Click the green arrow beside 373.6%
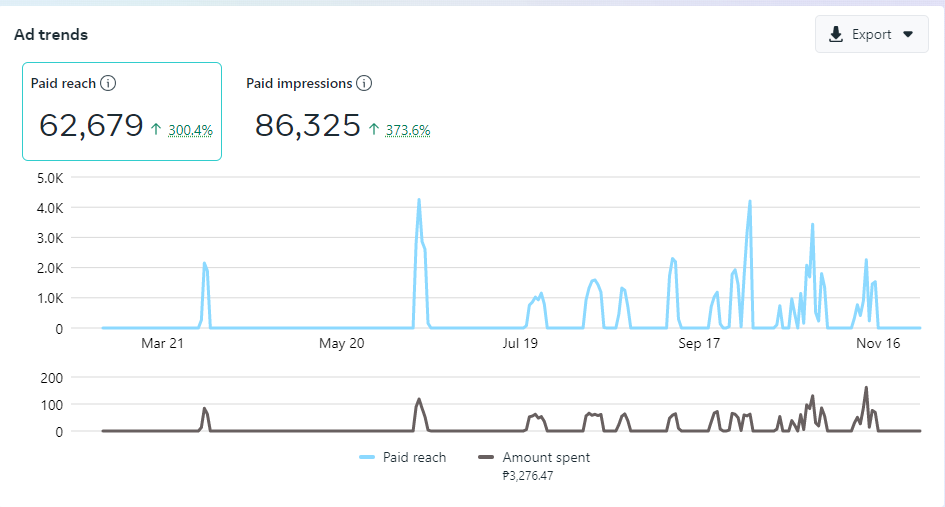The width and height of the screenshot is (945, 507). (x=374, y=130)
